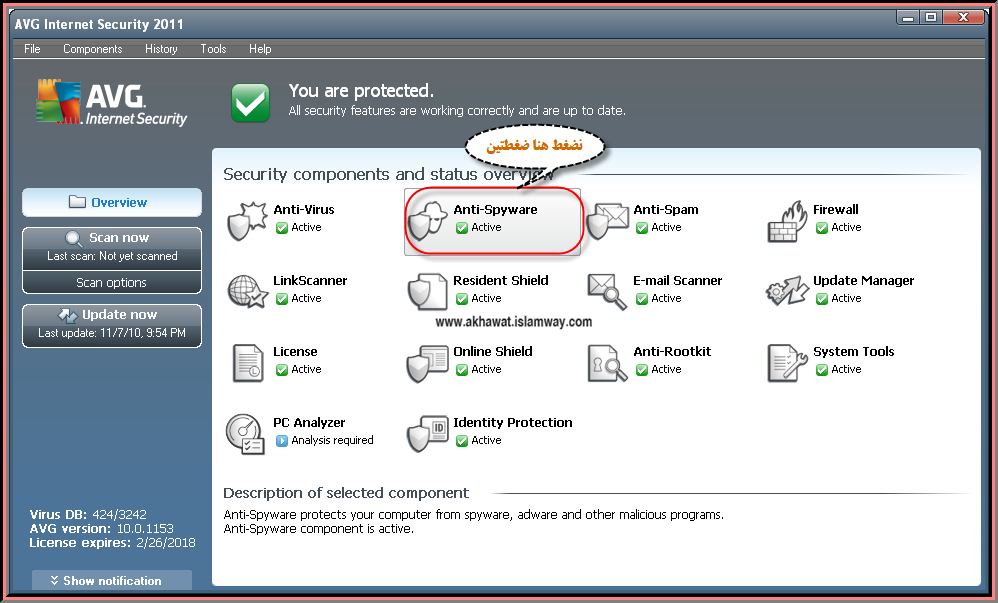Image resolution: width=998 pixels, height=603 pixels.
Task: Open the Update Manager gear icon
Action: (787, 292)
